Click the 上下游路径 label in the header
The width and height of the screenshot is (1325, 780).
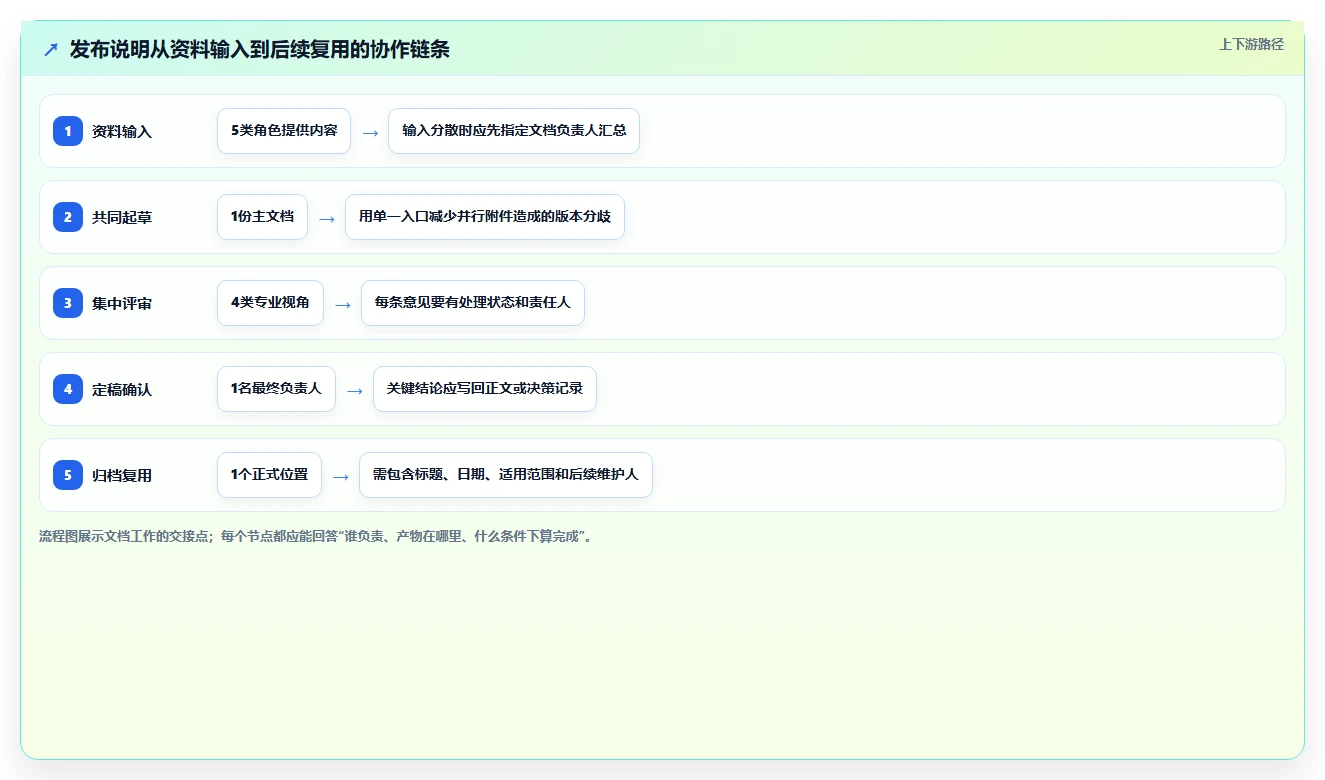tap(1251, 44)
